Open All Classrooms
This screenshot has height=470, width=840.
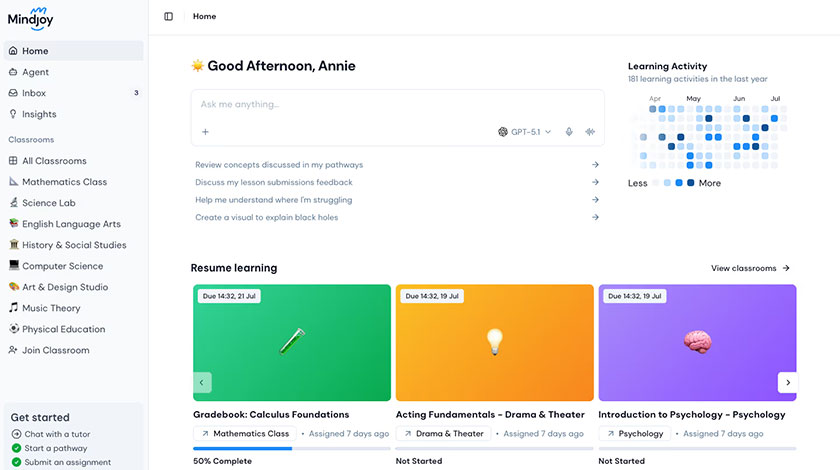[73, 161]
